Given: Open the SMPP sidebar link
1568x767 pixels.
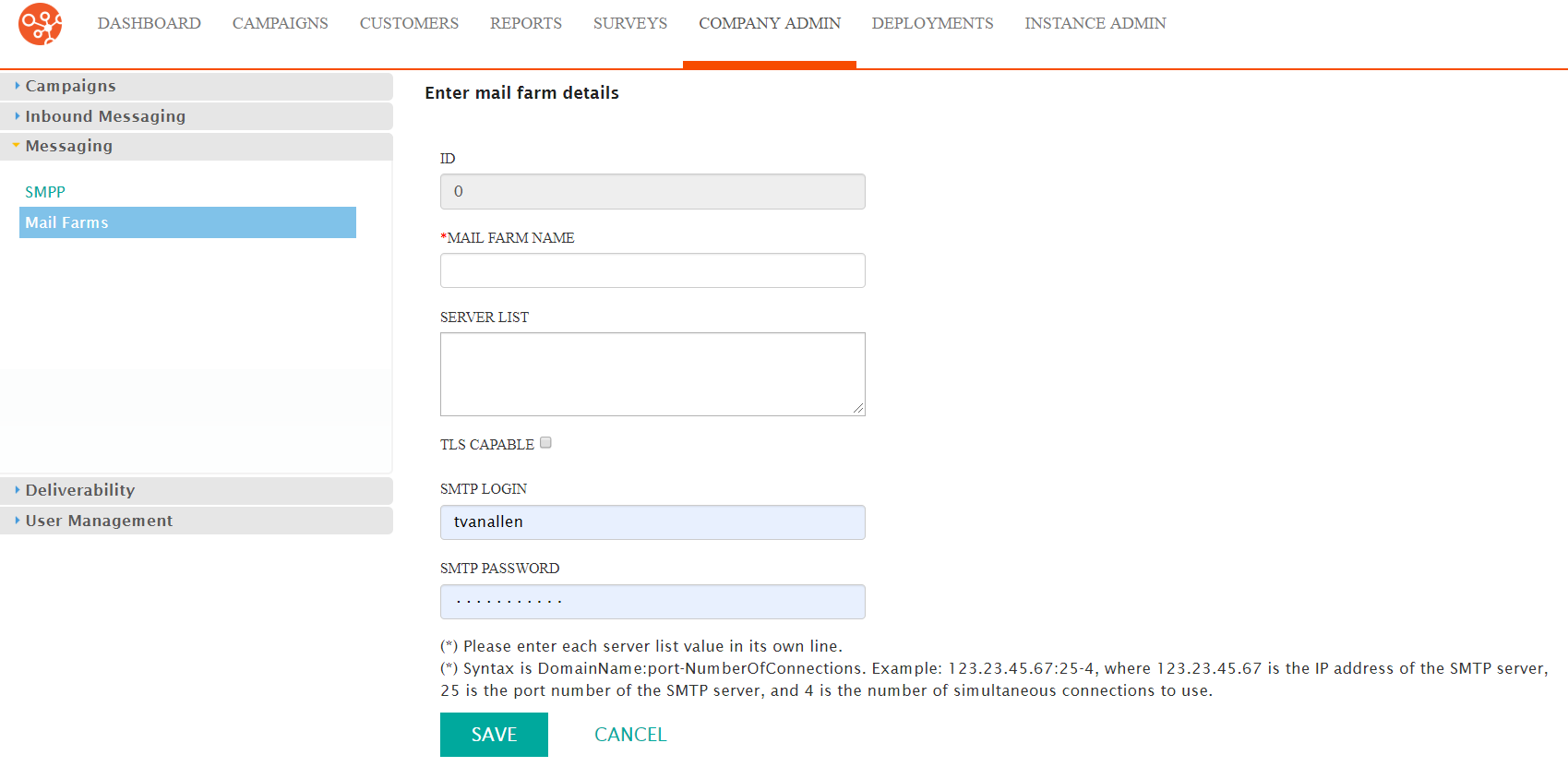Looking at the screenshot, I should (45, 192).
